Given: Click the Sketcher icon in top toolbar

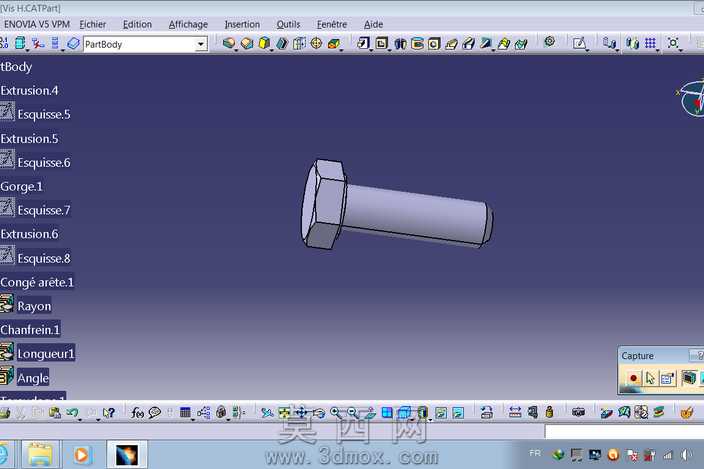Looking at the screenshot, I should tap(579, 43).
